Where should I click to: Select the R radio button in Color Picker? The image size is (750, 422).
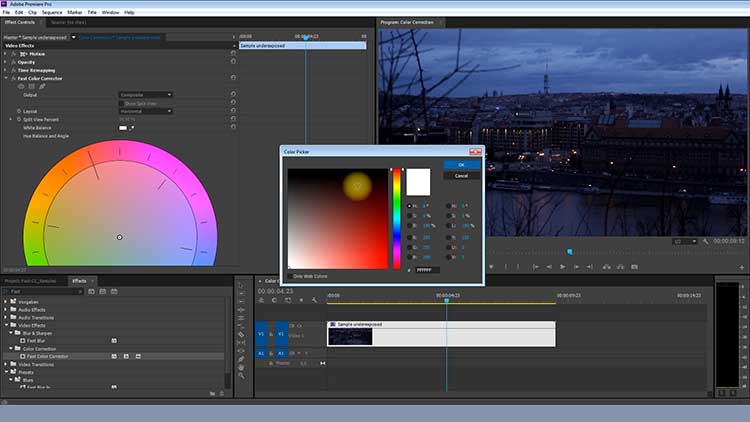(409, 237)
